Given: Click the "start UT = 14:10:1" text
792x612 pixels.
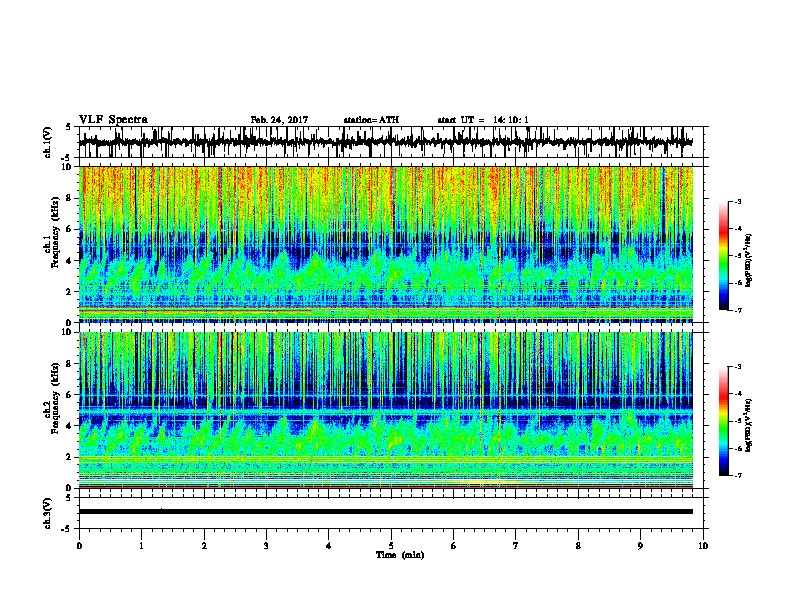Looking at the screenshot, I should [483, 120].
